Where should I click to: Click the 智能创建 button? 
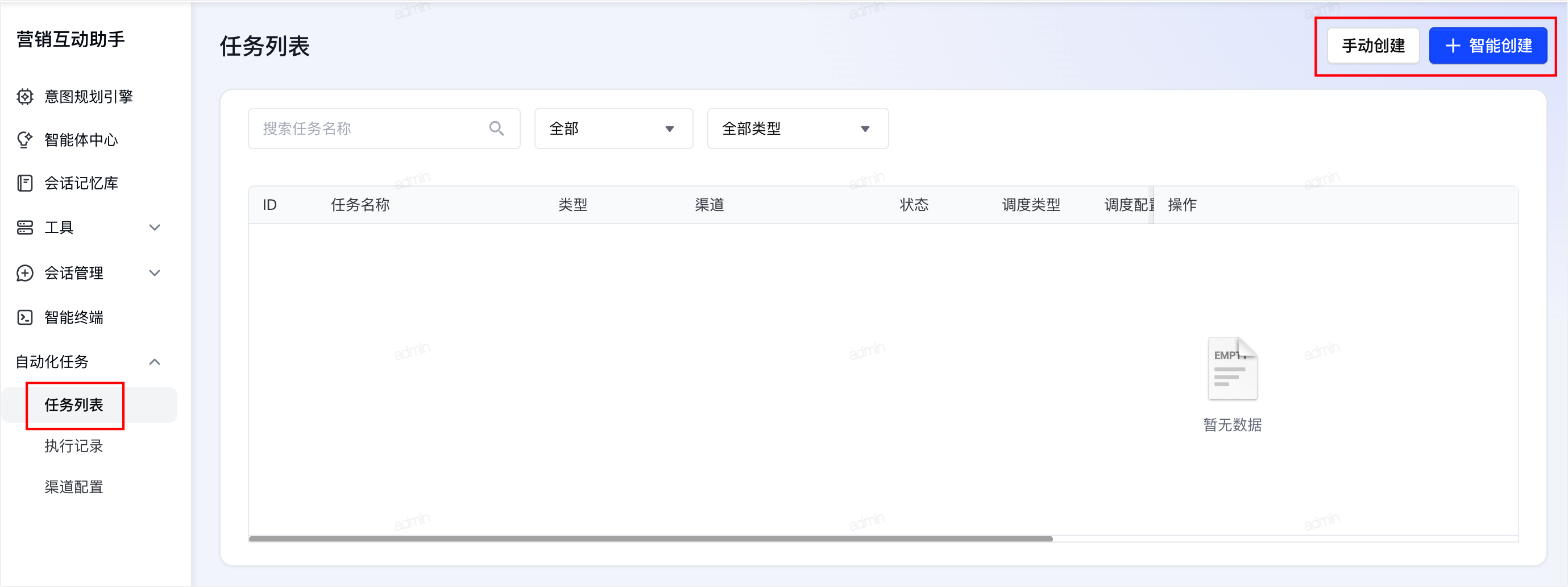click(1488, 46)
